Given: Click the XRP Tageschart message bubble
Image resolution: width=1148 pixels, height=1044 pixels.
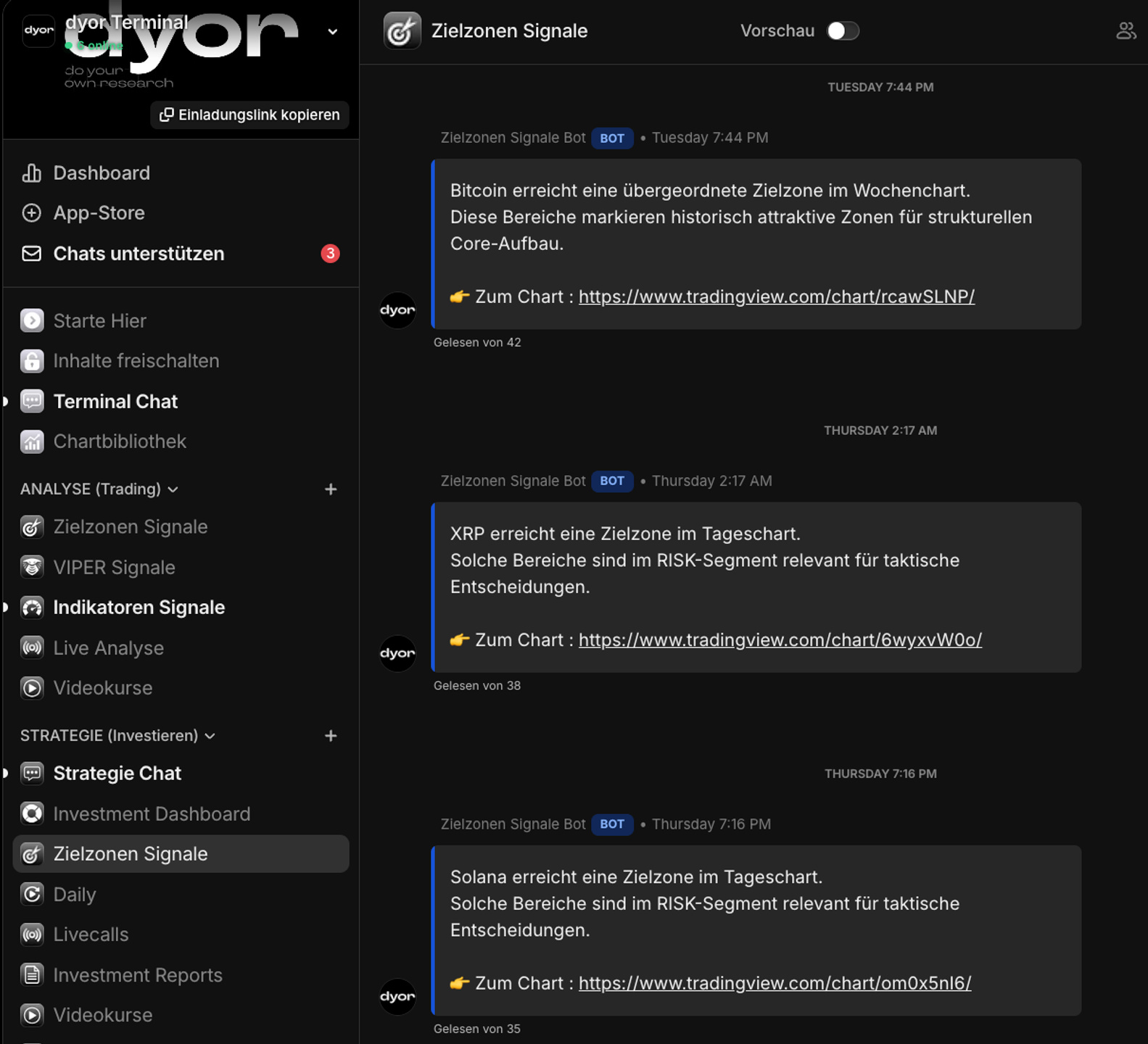Looking at the screenshot, I should click(756, 587).
